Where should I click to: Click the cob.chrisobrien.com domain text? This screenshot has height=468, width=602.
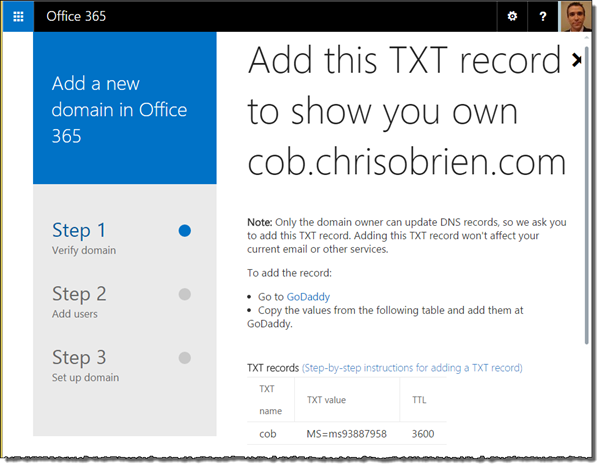[407, 162]
